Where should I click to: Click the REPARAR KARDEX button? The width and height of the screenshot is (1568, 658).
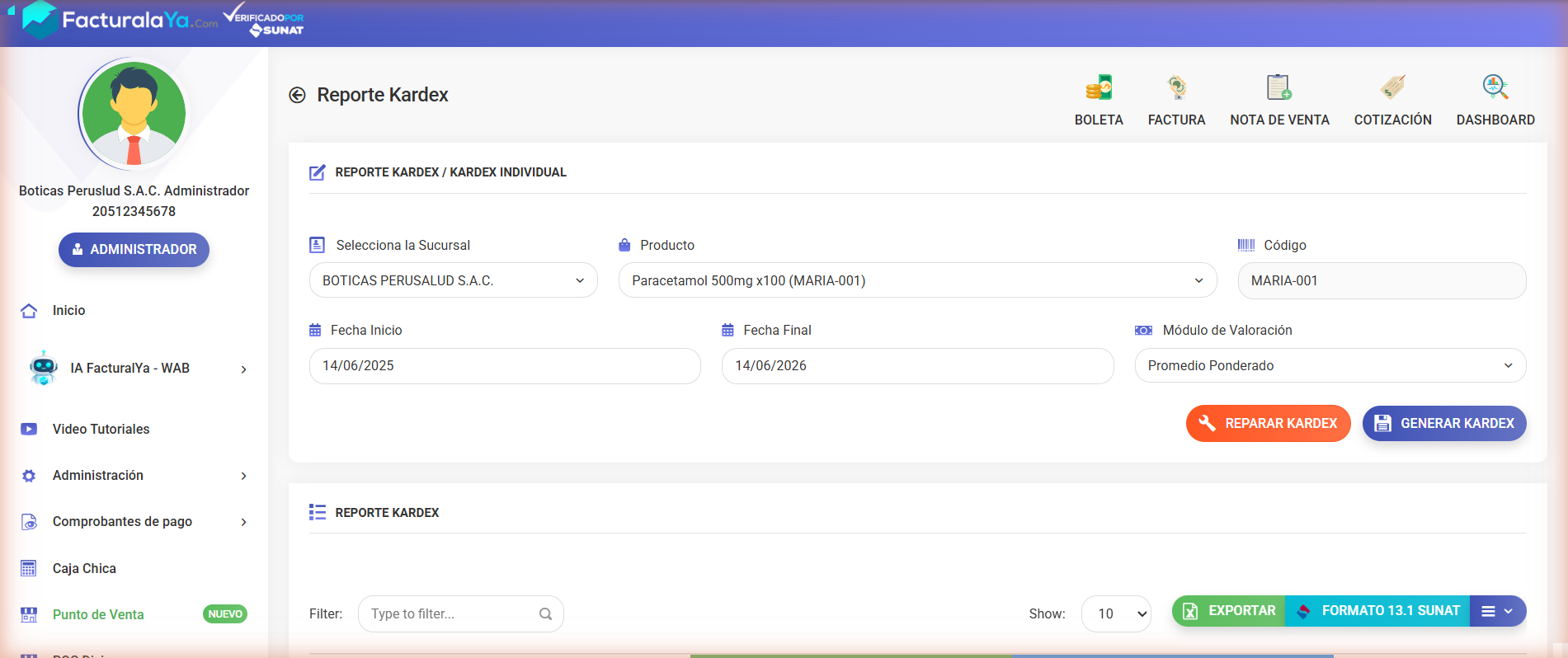(1268, 423)
